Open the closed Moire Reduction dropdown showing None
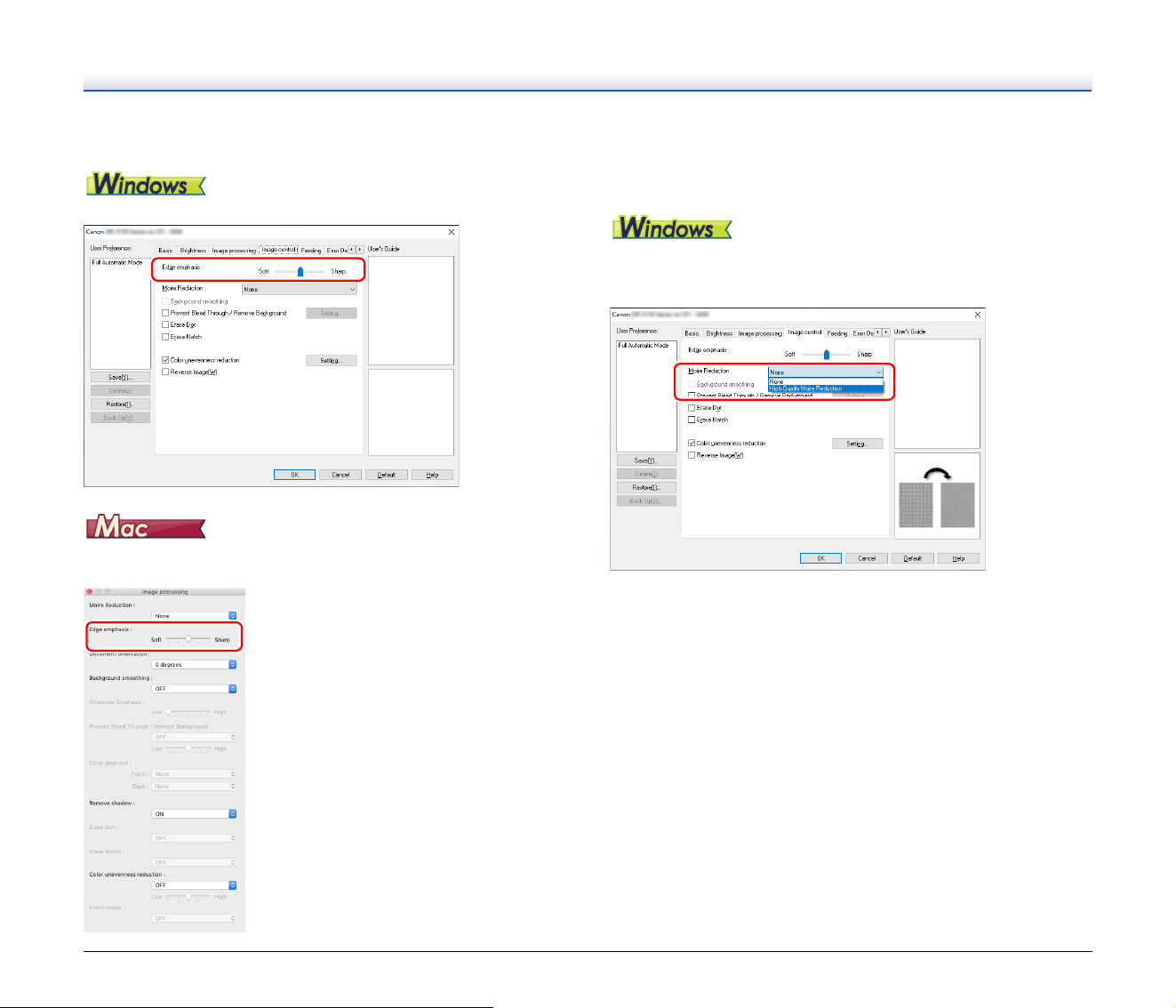Image resolution: width=1176 pixels, height=1008 pixels. click(300, 289)
